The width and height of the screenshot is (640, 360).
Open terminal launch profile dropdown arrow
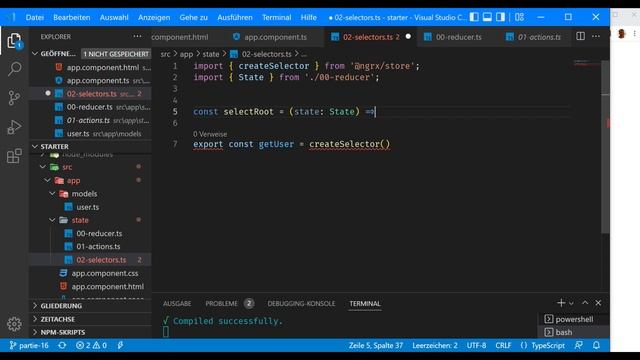pos(571,303)
